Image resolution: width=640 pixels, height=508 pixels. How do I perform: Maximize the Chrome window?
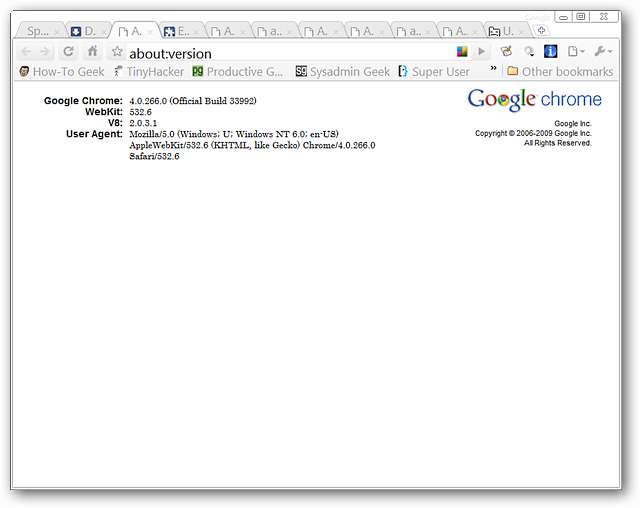[581, 17]
